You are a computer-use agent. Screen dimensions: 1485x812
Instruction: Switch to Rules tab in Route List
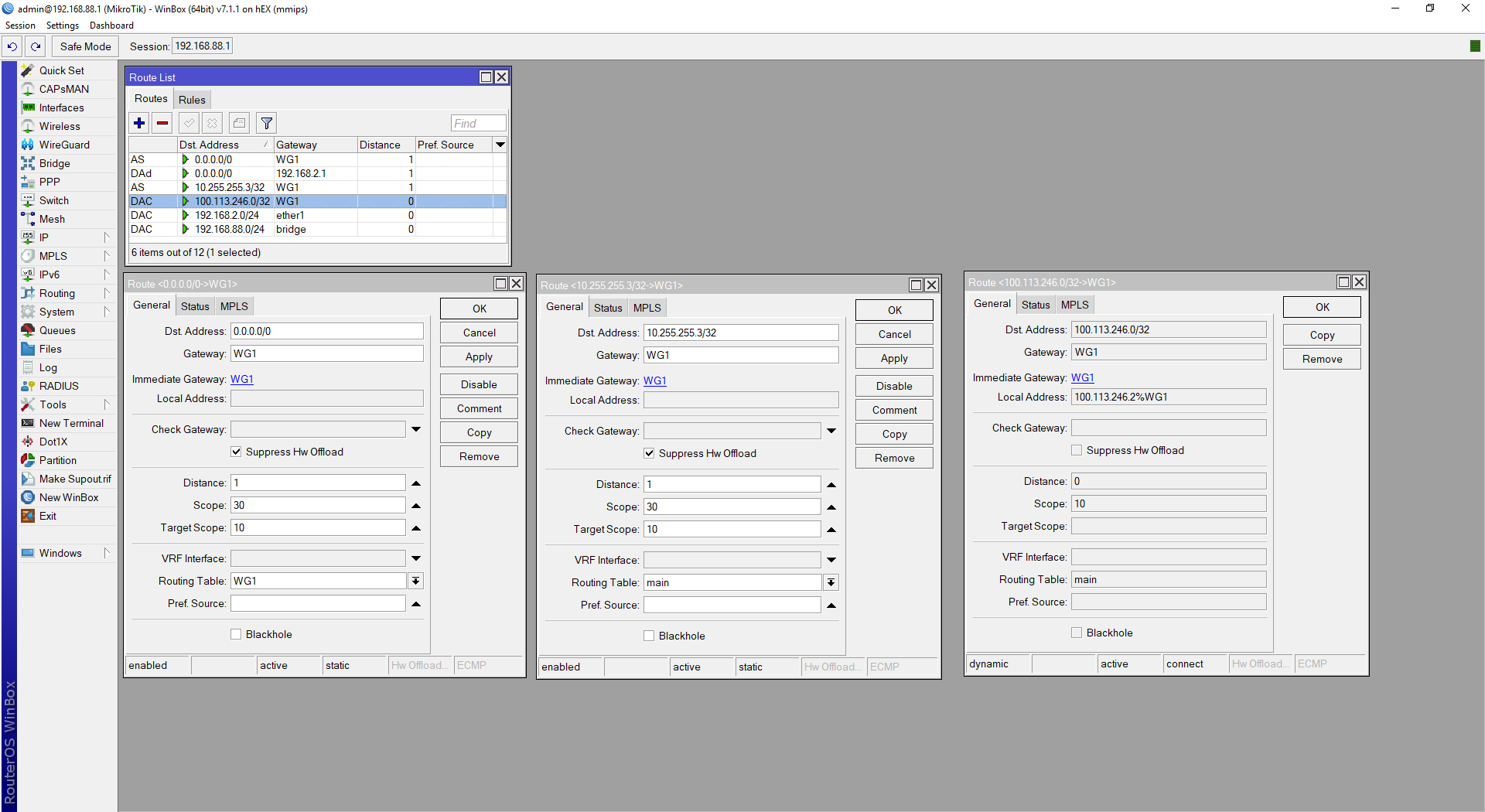192,100
